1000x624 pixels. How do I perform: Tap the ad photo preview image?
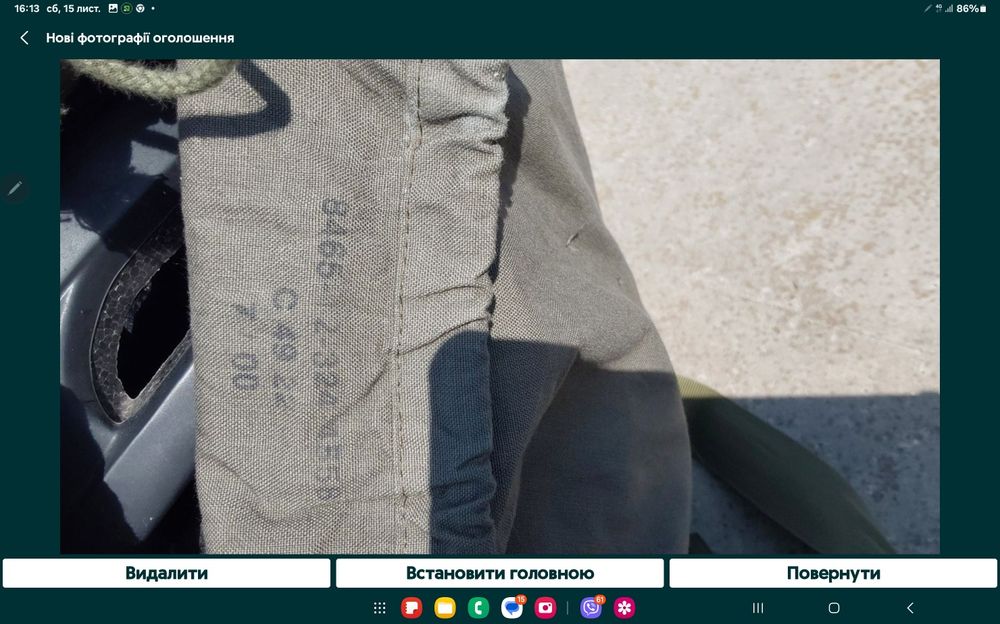[500, 306]
